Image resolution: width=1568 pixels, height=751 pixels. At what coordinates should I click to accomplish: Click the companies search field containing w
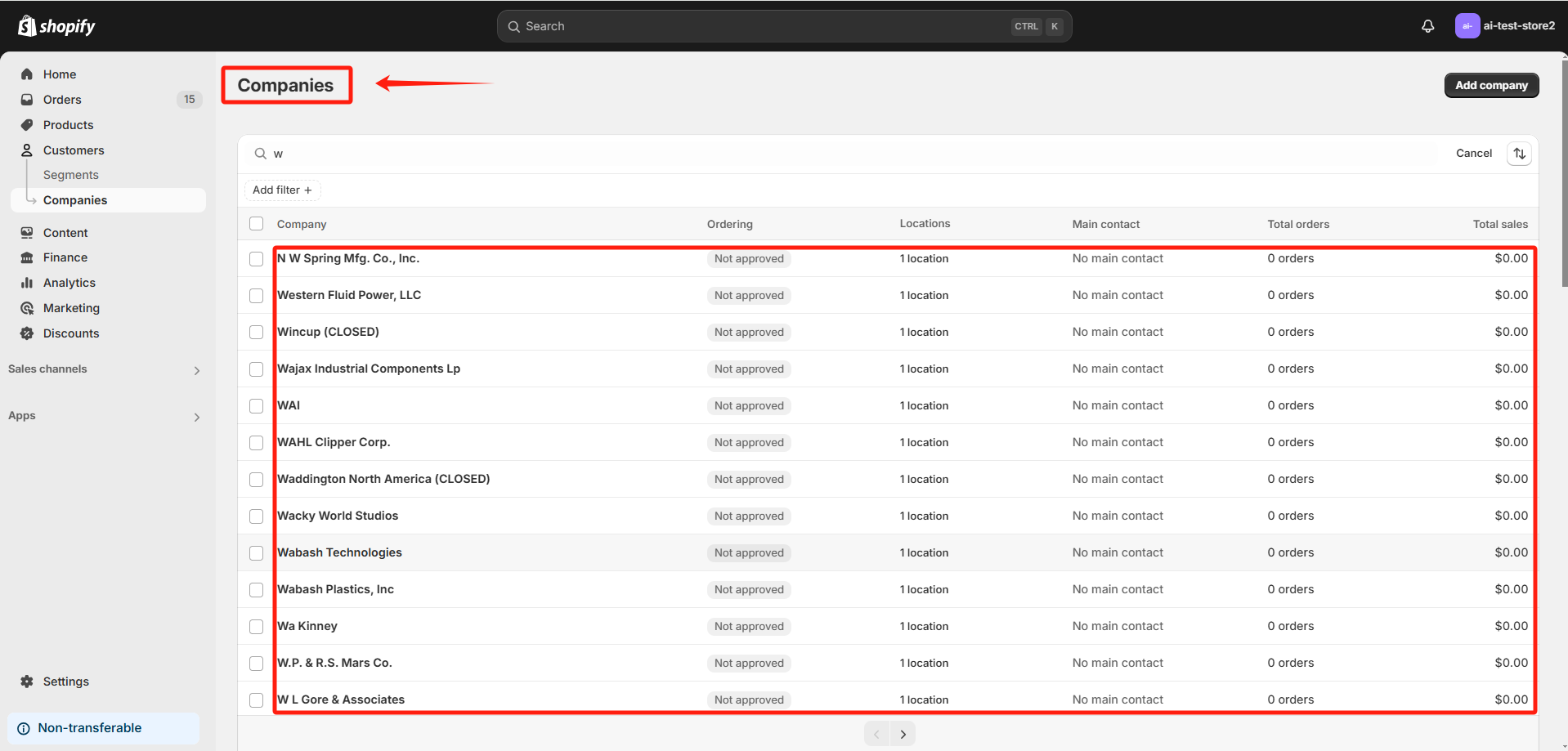click(842, 154)
